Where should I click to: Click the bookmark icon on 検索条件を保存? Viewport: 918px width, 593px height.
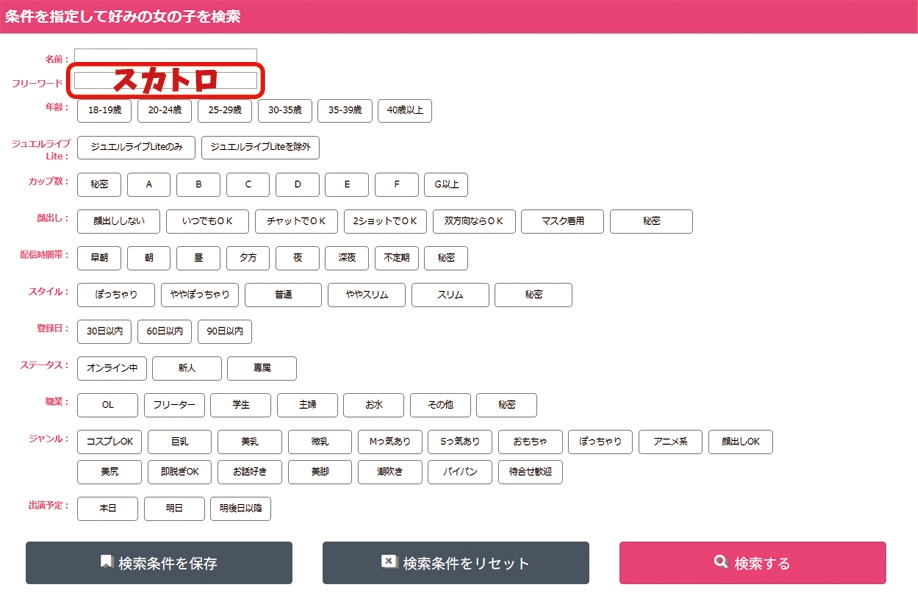106,562
